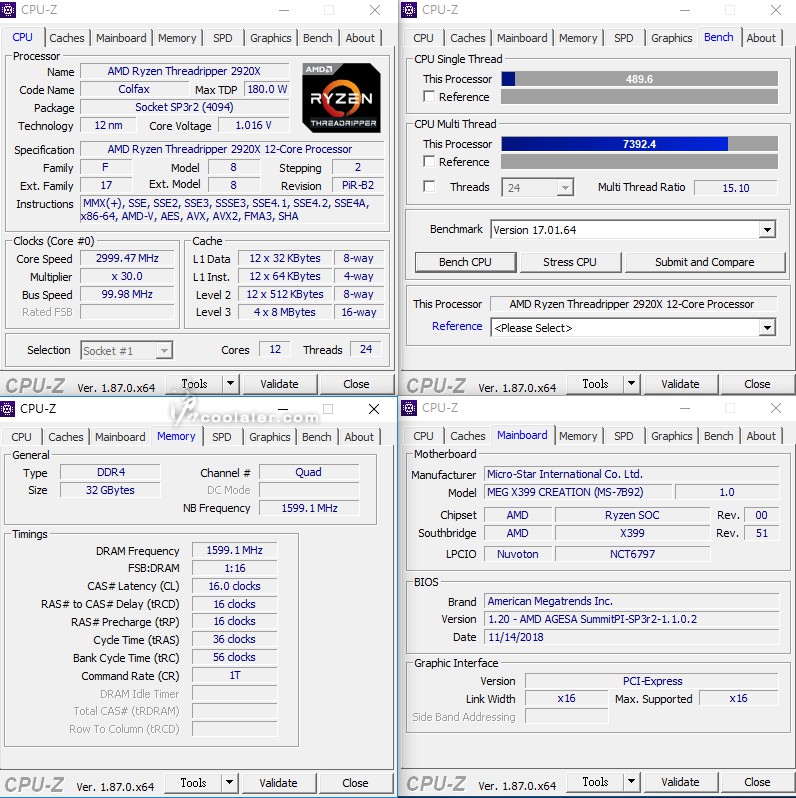Open SPD tab in Bench window
Image resolution: width=796 pixels, height=798 pixels.
coord(623,38)
